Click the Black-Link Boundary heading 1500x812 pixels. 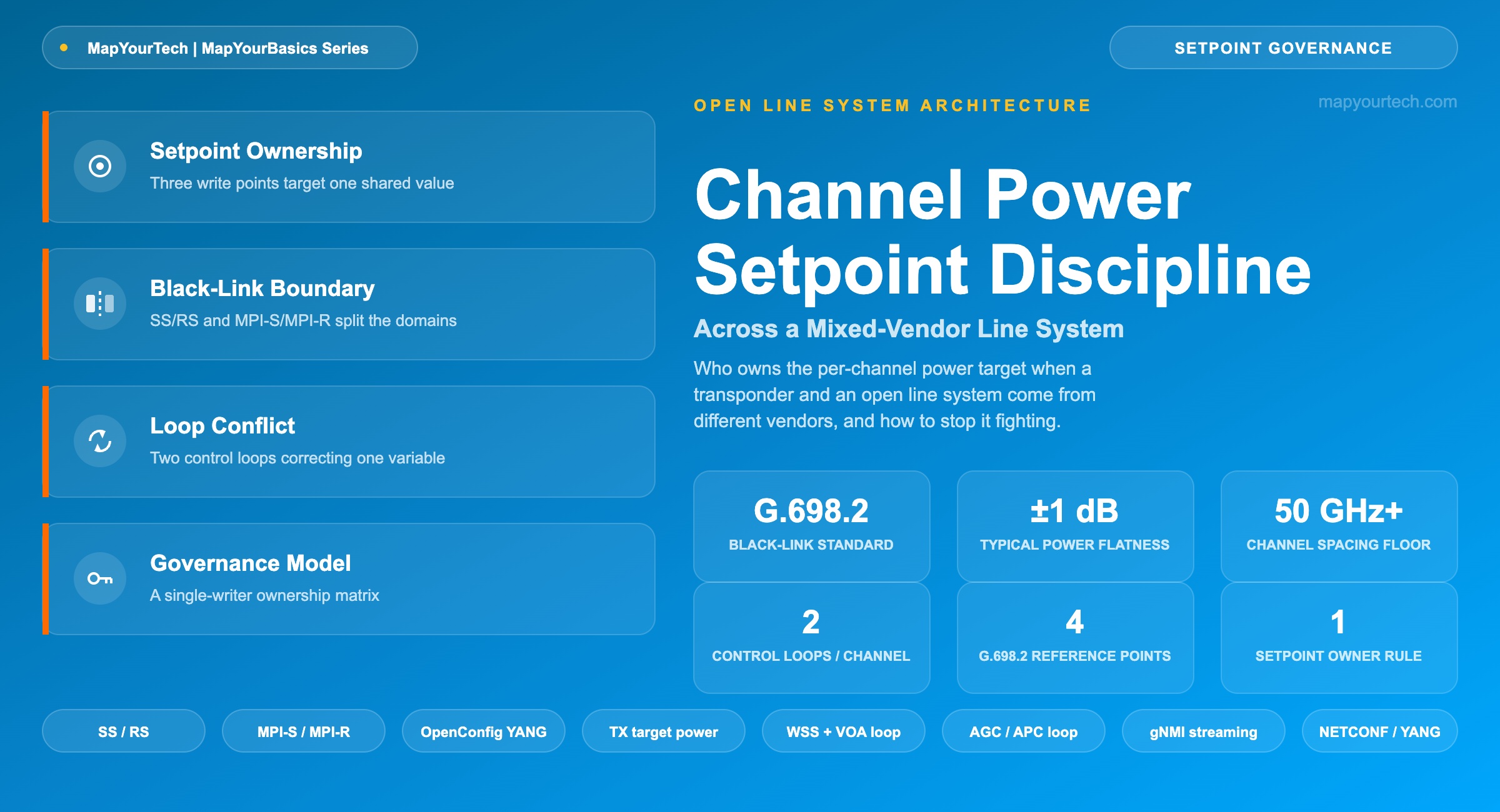tap(262, 289)
